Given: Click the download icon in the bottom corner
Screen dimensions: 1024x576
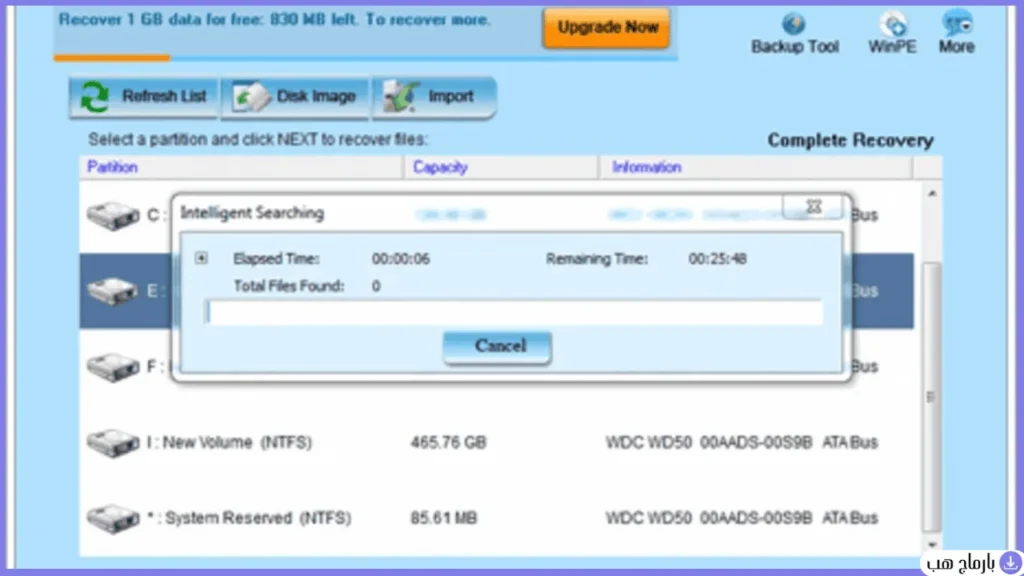Looking at the screenshot, I should [x=1010, y=562].
